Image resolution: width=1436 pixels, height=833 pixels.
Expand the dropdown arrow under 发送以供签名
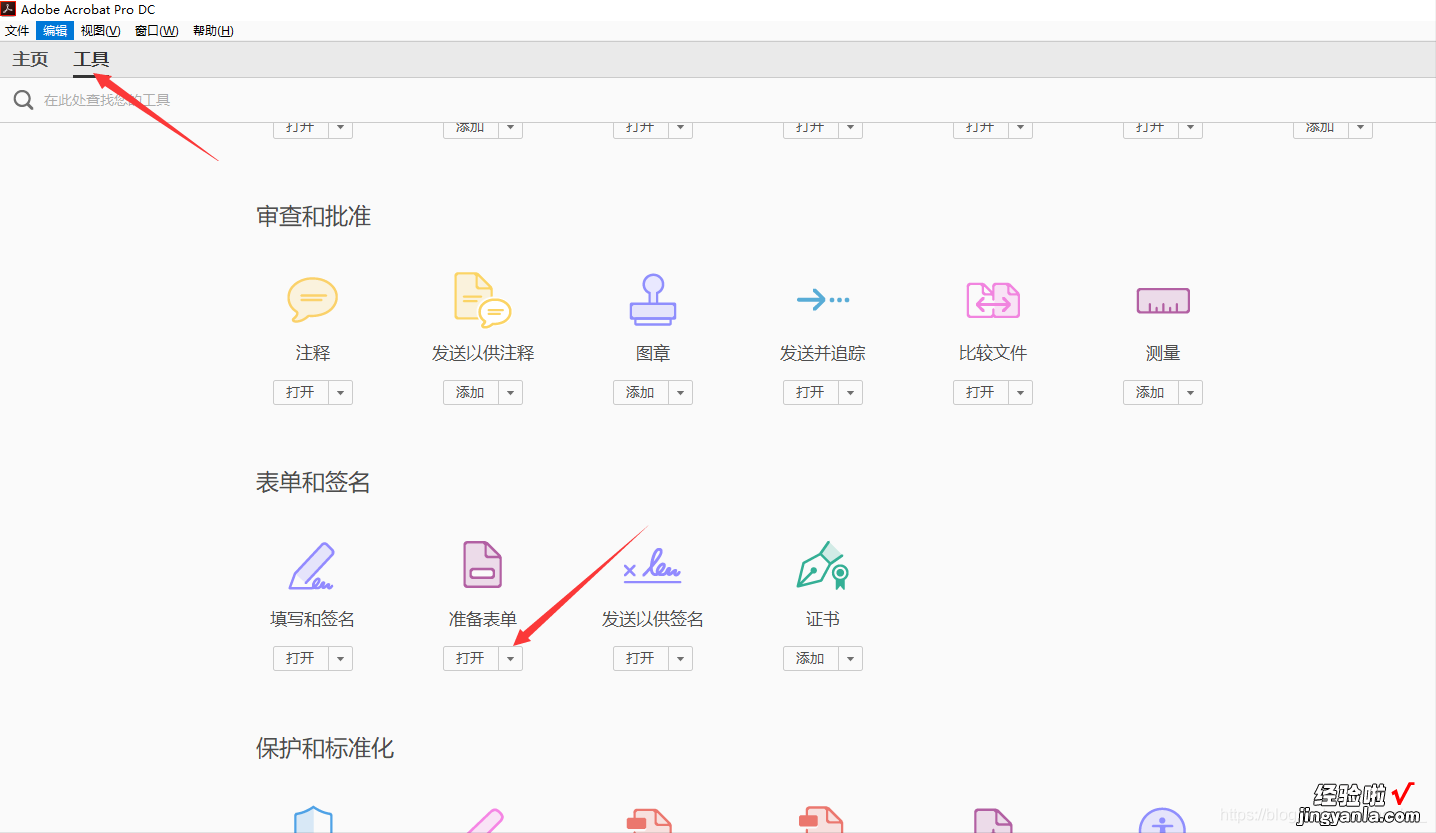pos(681,658)
